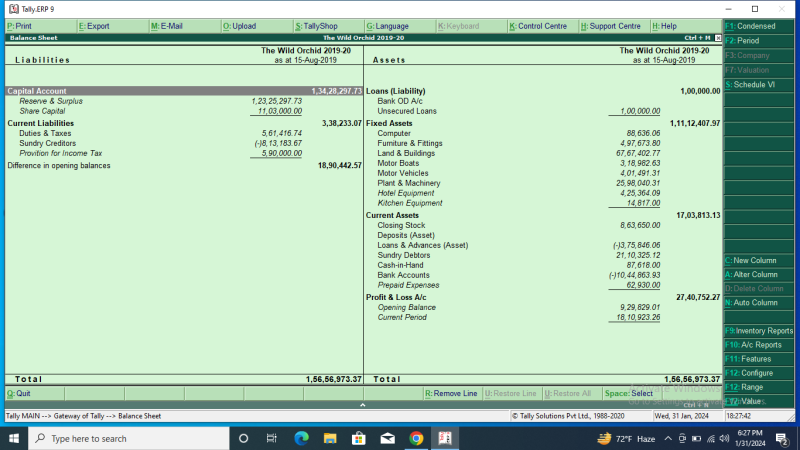Close Balance Sheet with the small X button
The height and width of the screenshot is (450, 800).
[718, 38]
